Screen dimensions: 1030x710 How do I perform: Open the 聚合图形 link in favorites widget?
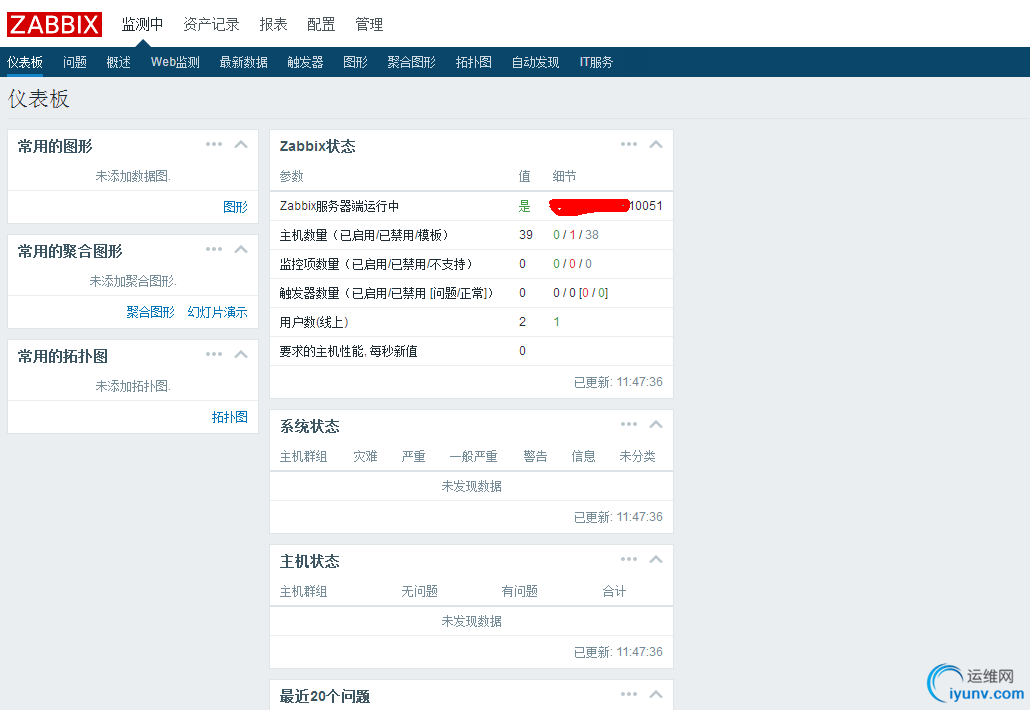coord(150,312)
